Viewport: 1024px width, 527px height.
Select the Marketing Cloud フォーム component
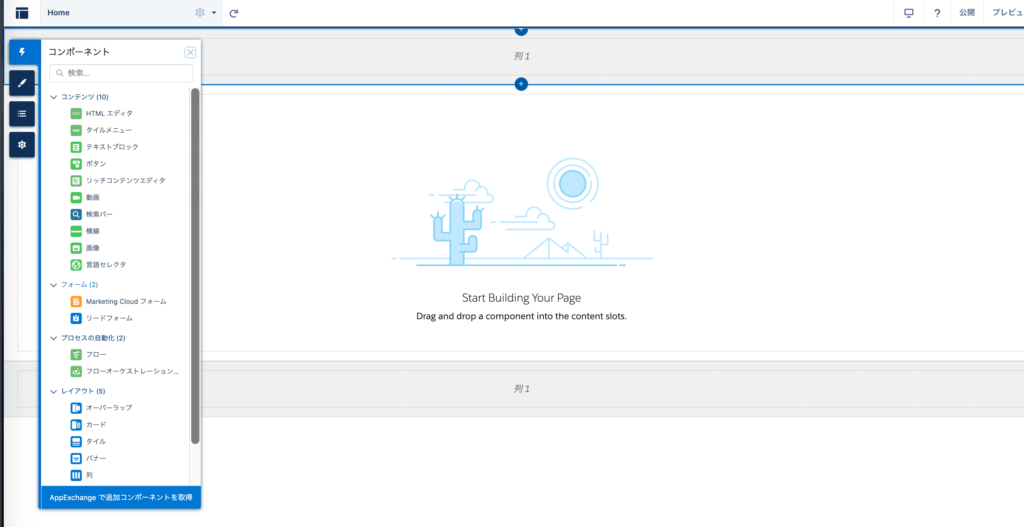click(x=125, y=301)
